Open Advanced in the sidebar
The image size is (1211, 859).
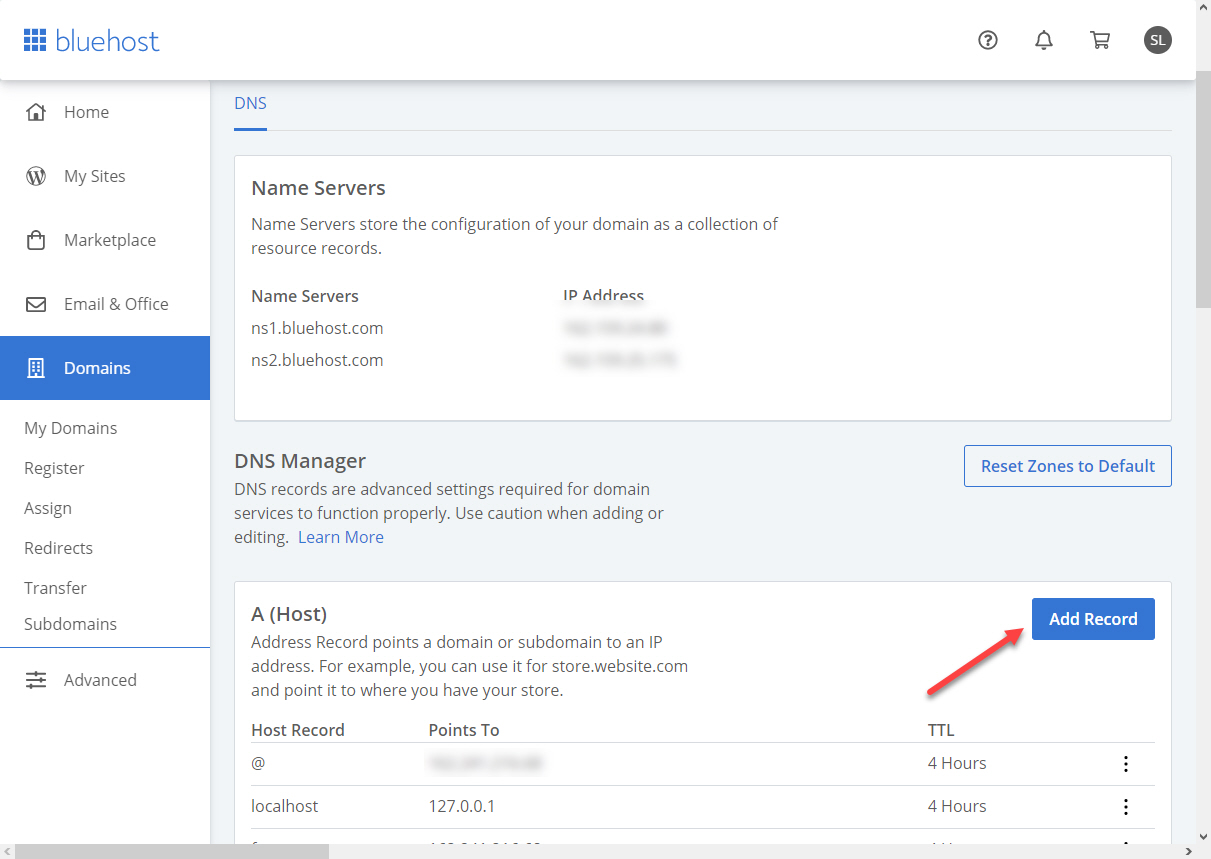coord(105,680)
